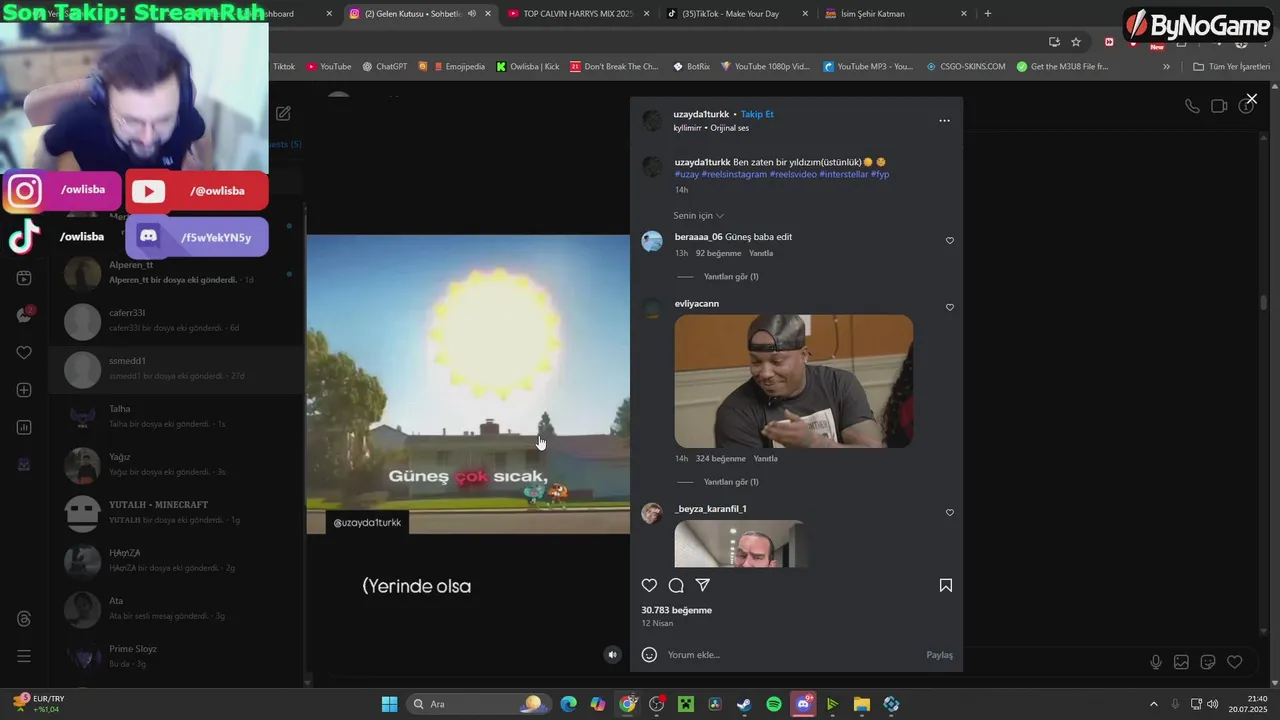Open the Alperen_tt conversation

[x=175, y=272]
